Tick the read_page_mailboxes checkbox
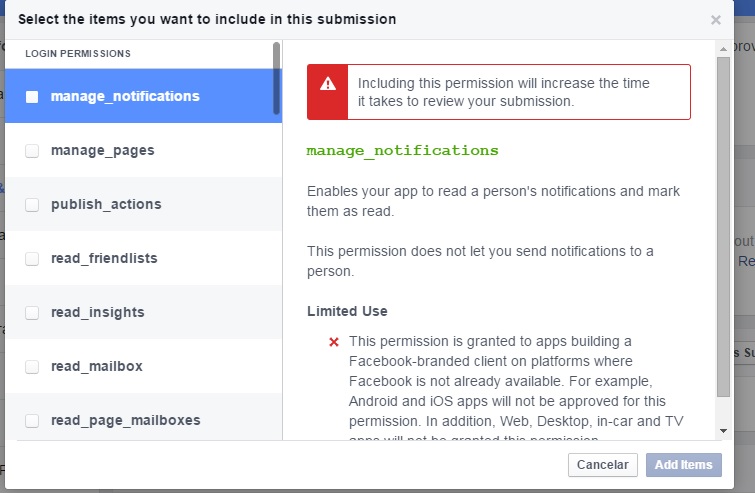This screenshot has width=755, height=493. (x=32, y=420)
